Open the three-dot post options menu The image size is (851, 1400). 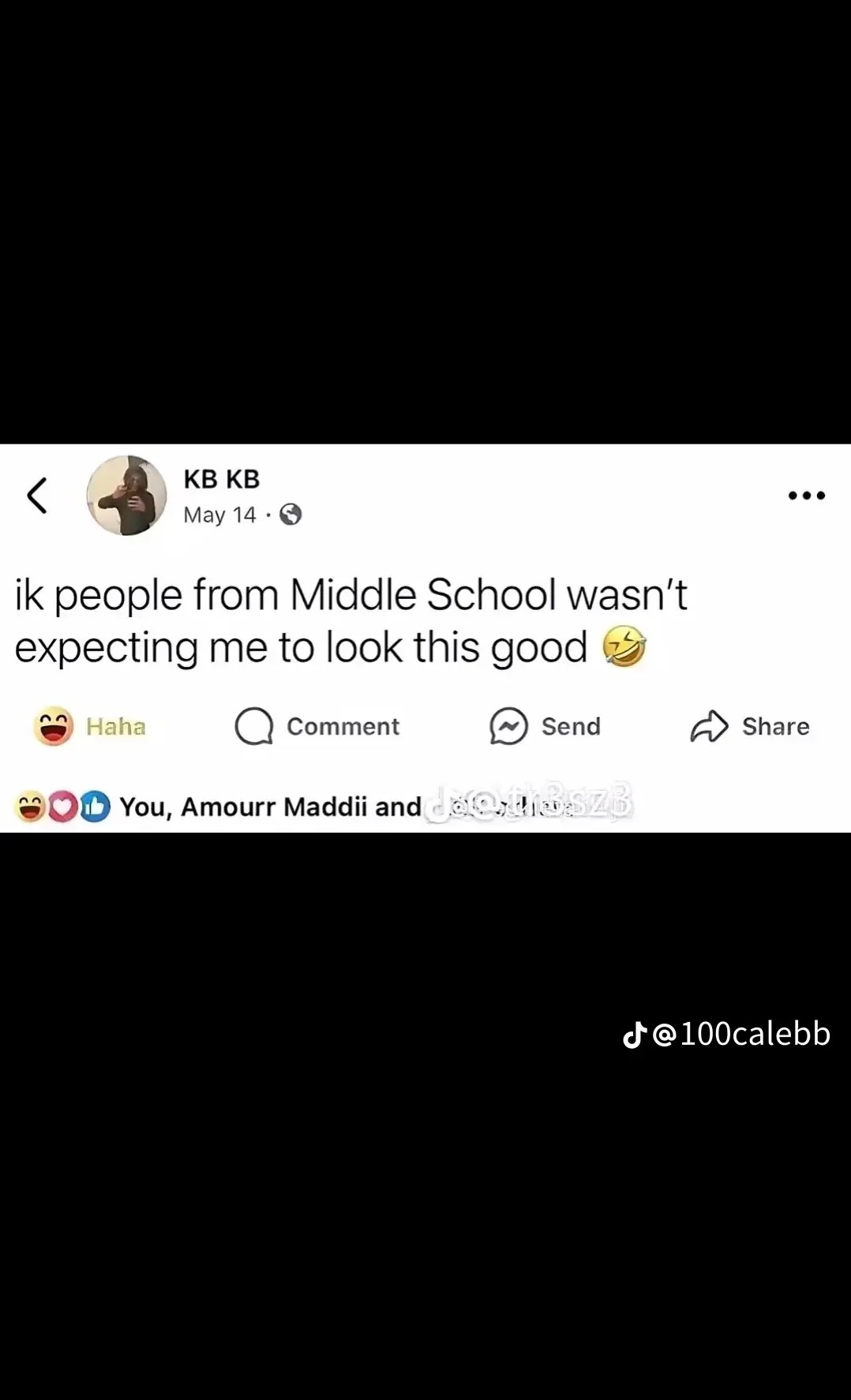point(807,496)
